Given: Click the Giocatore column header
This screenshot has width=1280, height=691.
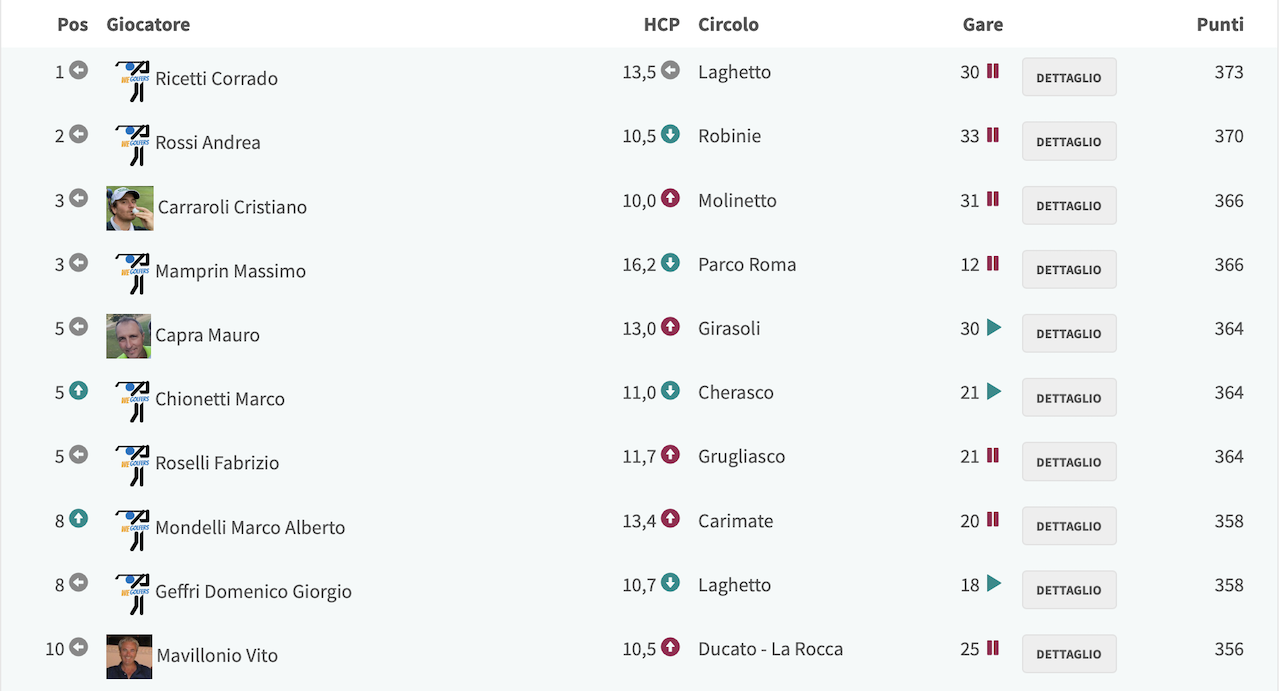Looking at the screenshot, I should pyautogui.click(x=148, y=24).
